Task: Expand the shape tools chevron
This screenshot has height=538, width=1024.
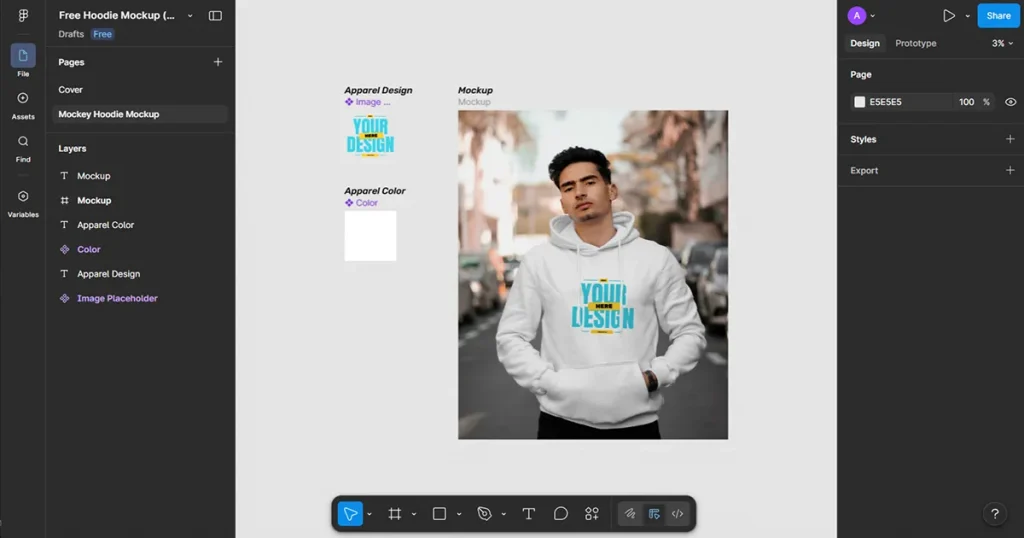Action: tap(459, 514)
